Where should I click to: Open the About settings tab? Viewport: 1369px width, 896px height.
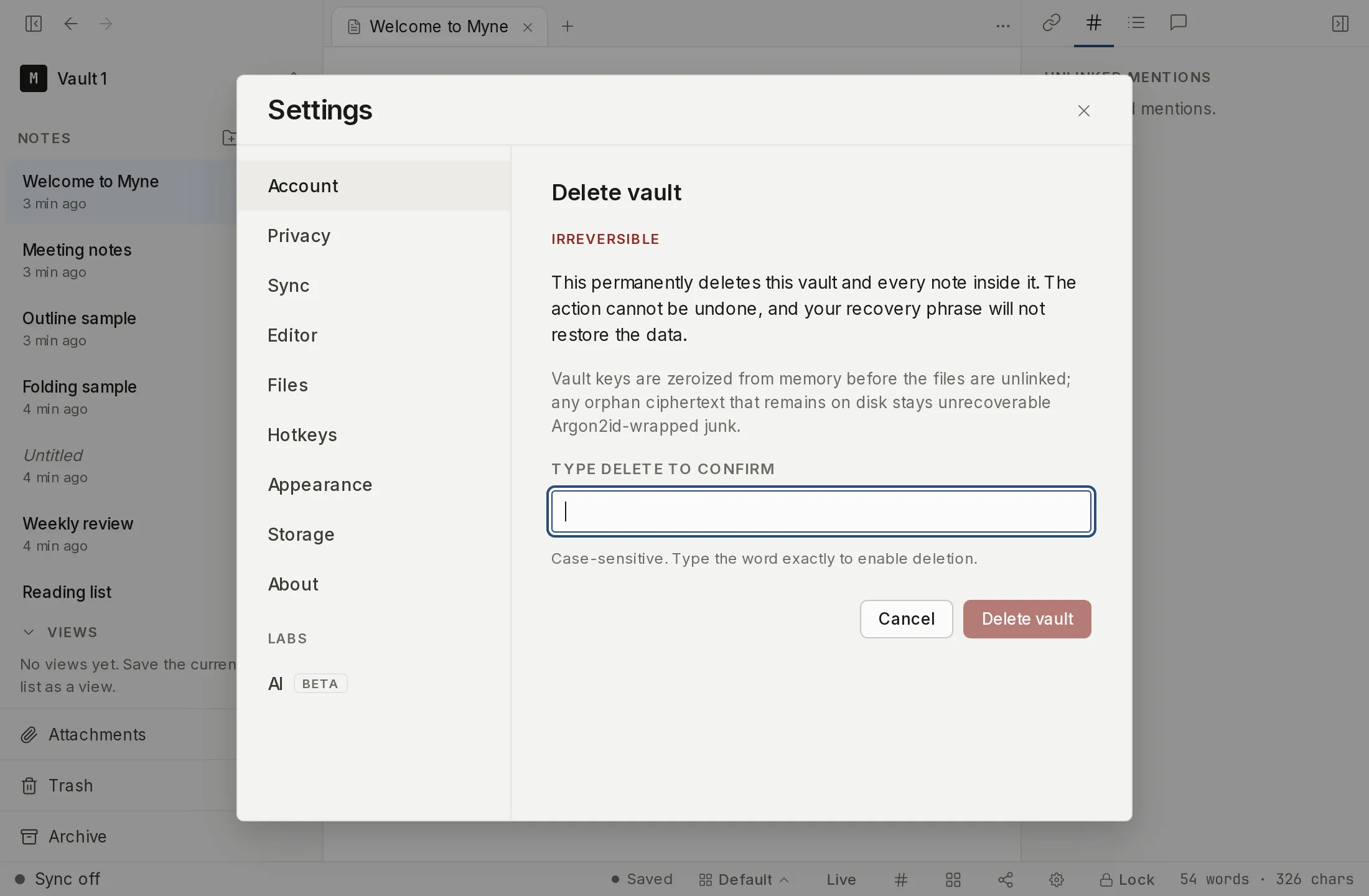pyautogui.click(x=374, y=584)
